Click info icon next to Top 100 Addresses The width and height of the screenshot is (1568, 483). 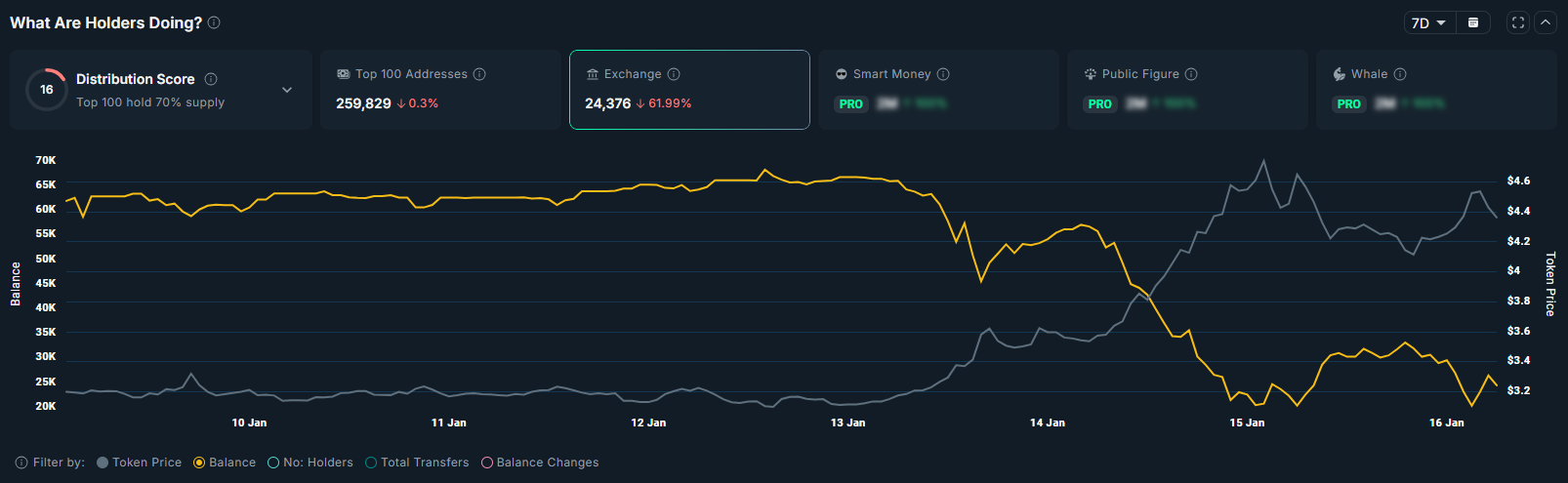pyautogui.click(x=479, y=74)
